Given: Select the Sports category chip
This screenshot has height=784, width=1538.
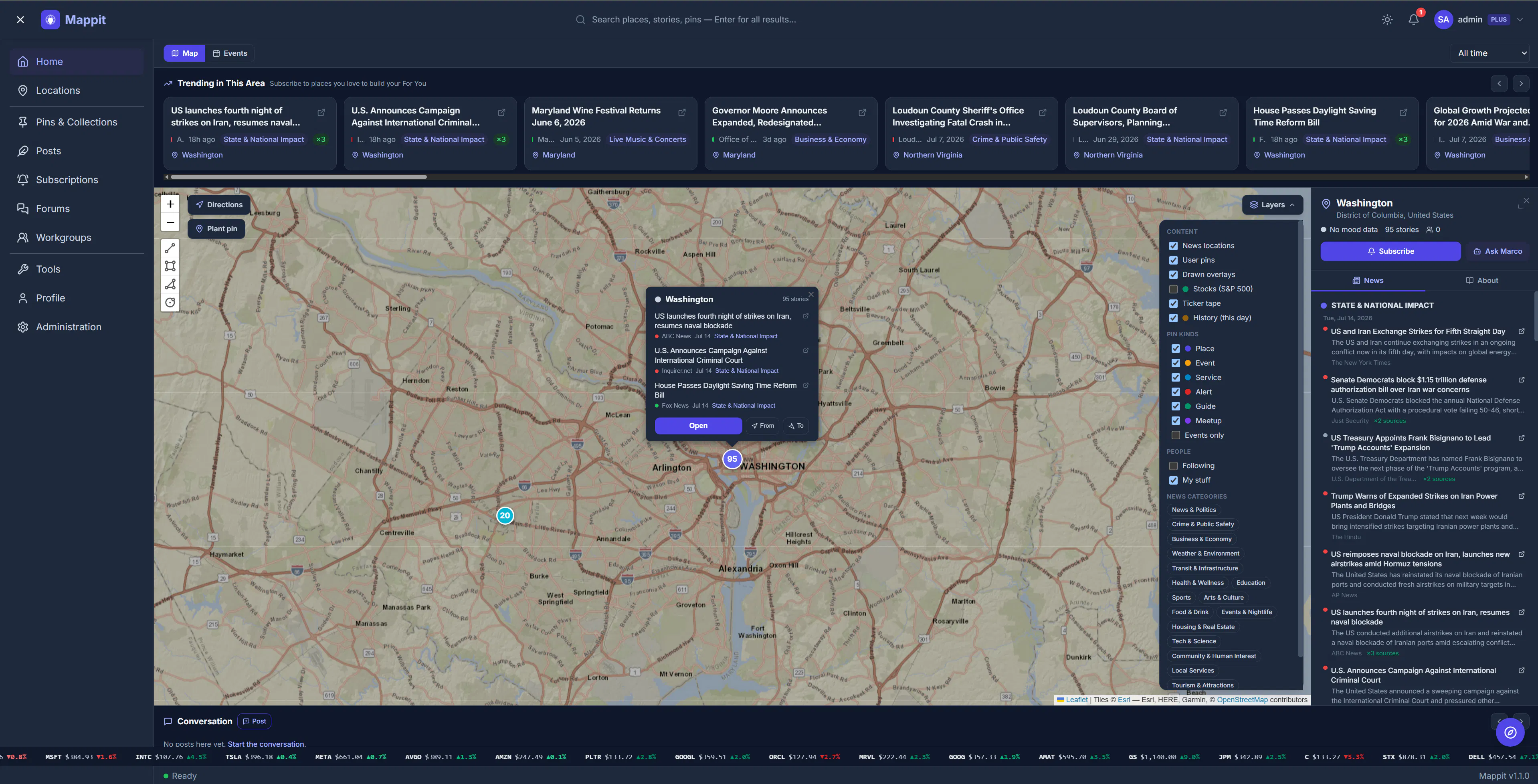Looking at the screenshot, I should pyautogui.click(x=1181, y=598).
